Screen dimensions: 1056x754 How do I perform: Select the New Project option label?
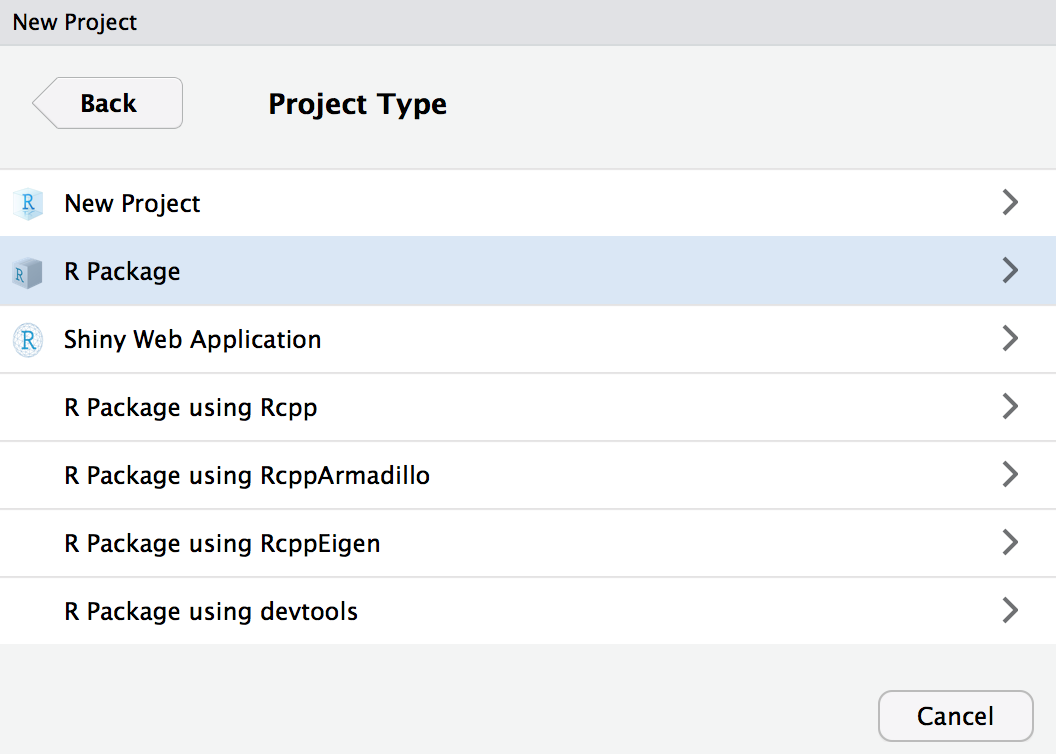pyautogui.click(x=132, y=204)
